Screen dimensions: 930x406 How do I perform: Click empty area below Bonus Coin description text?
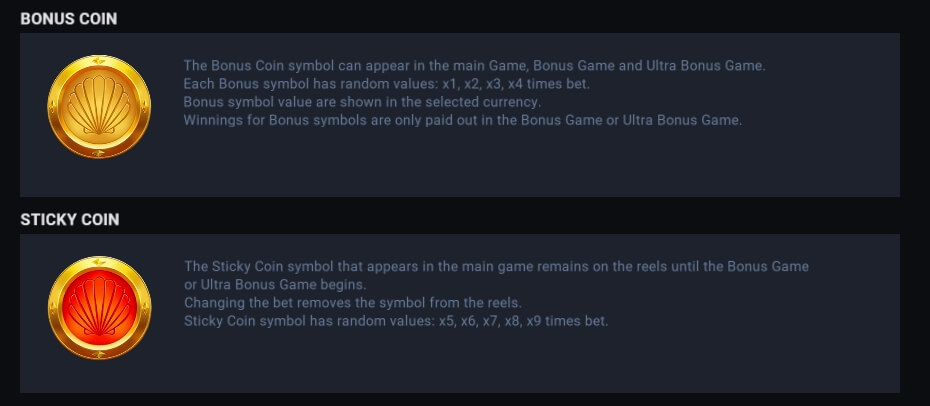coord(474,163)
